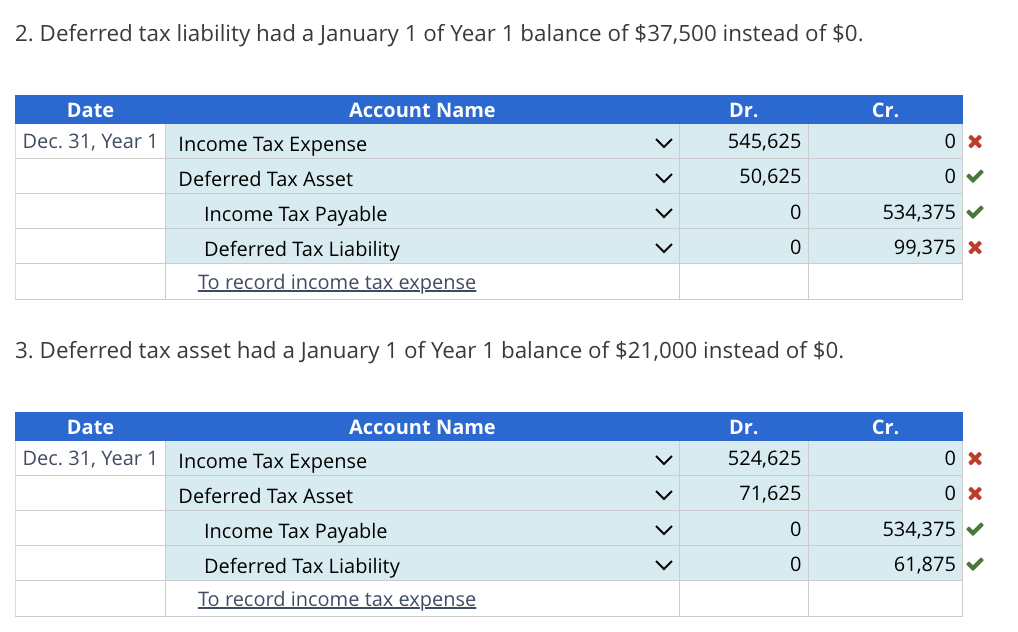Screen dimensions: 1018x632
Task: Open Income Tax Expense dropdown in table 2
Action: click(x=660, y=144)
